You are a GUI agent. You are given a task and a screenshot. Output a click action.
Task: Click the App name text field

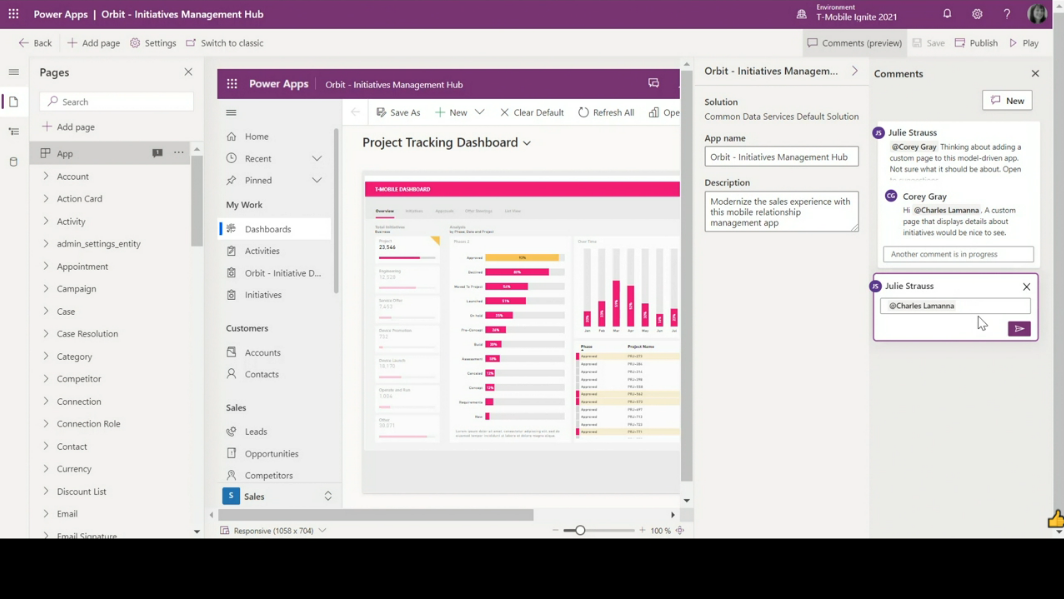point(781,157)
